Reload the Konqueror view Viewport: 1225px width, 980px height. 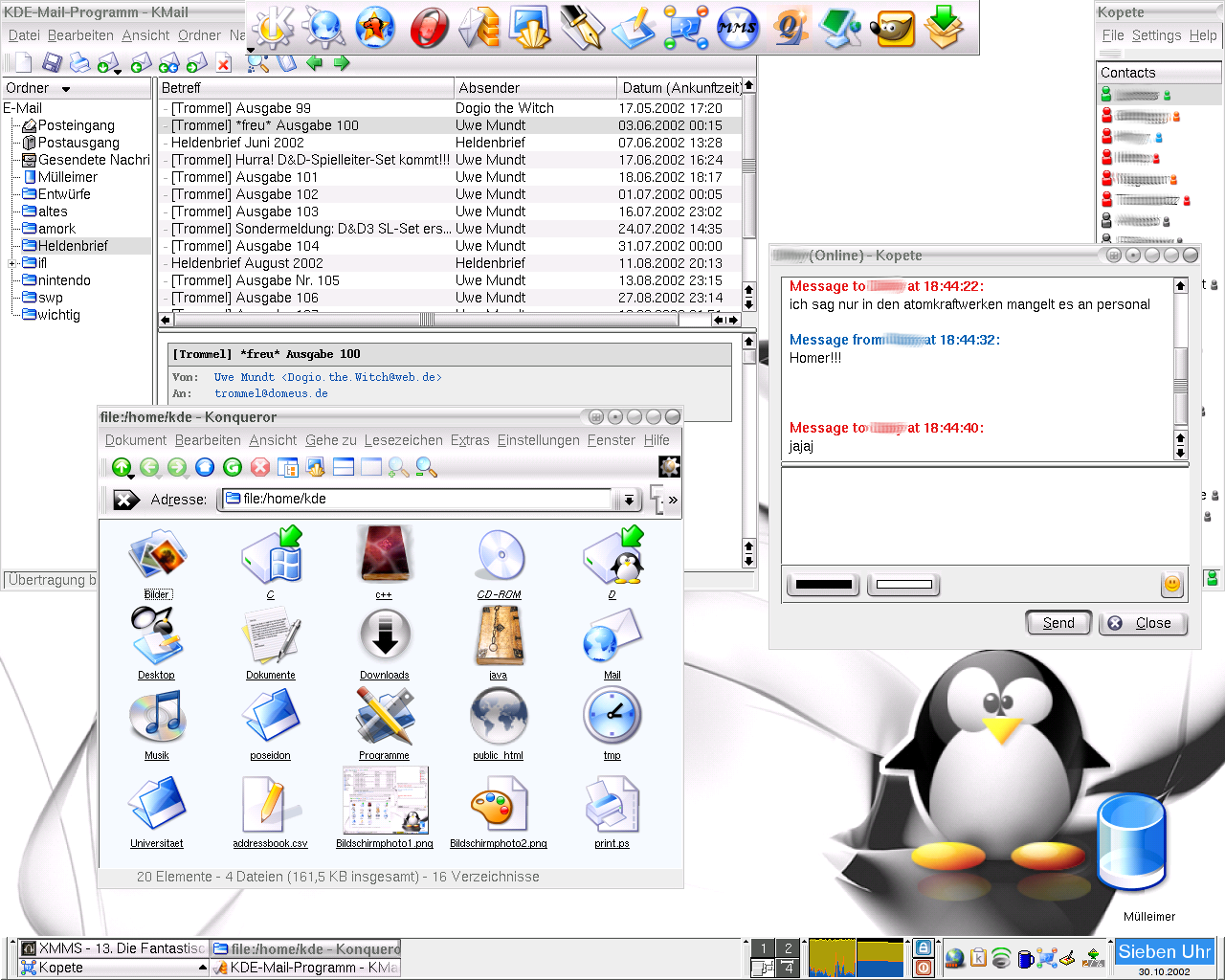(233, 467)
